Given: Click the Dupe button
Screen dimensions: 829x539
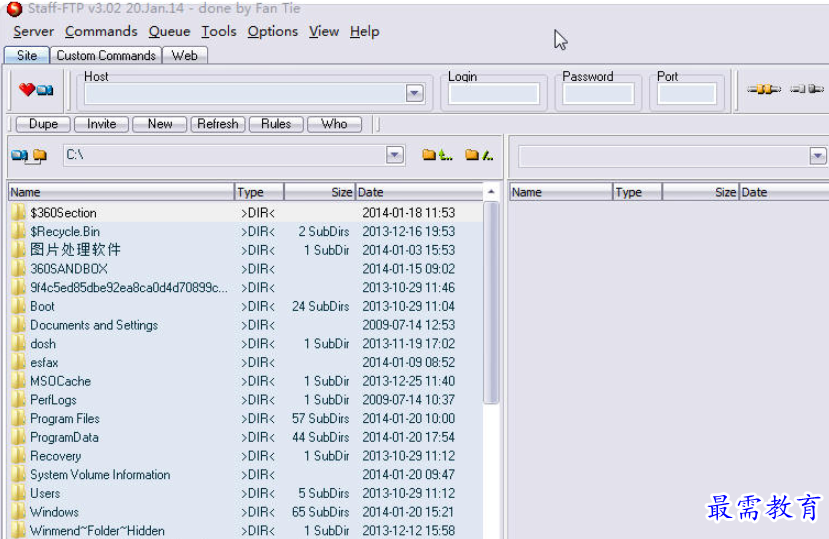Looking at the screenshot, I should pos(43,124).
